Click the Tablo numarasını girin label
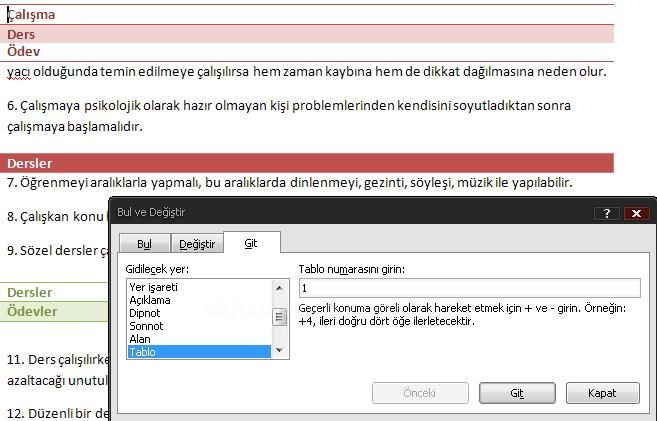Screen dimensions: 657x421 click(x=352, y=269)
